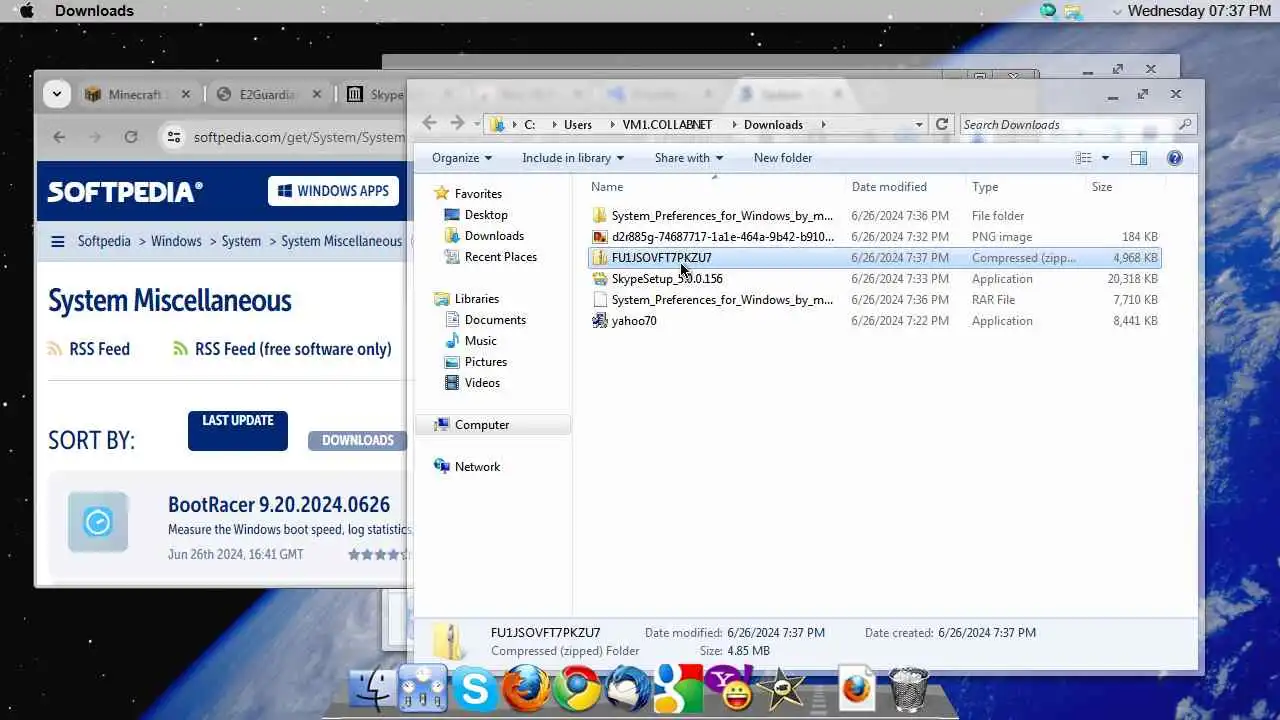Open the Organize dropdown menu

462,158
